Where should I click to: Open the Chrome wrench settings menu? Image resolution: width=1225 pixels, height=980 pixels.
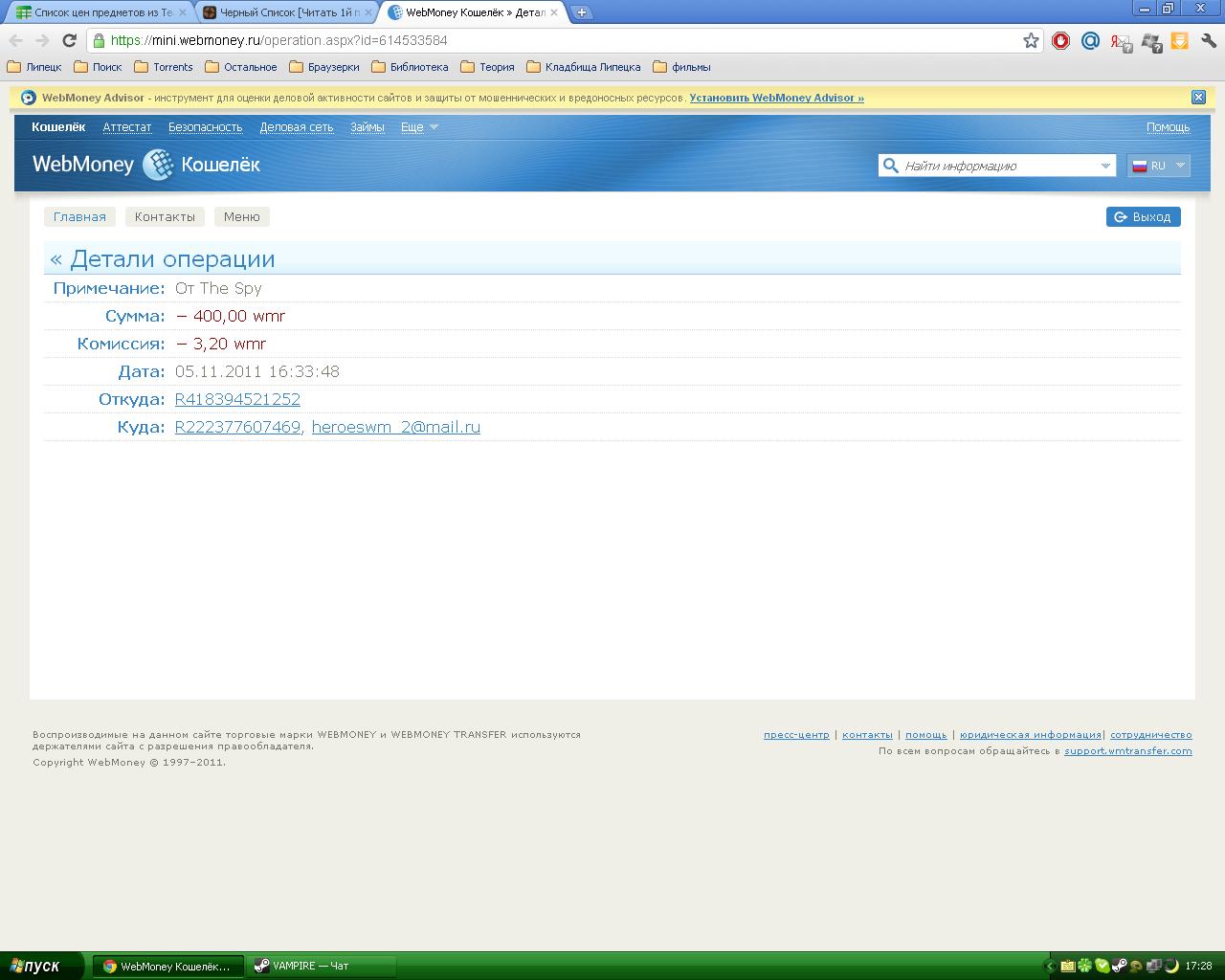[1209, 40]
